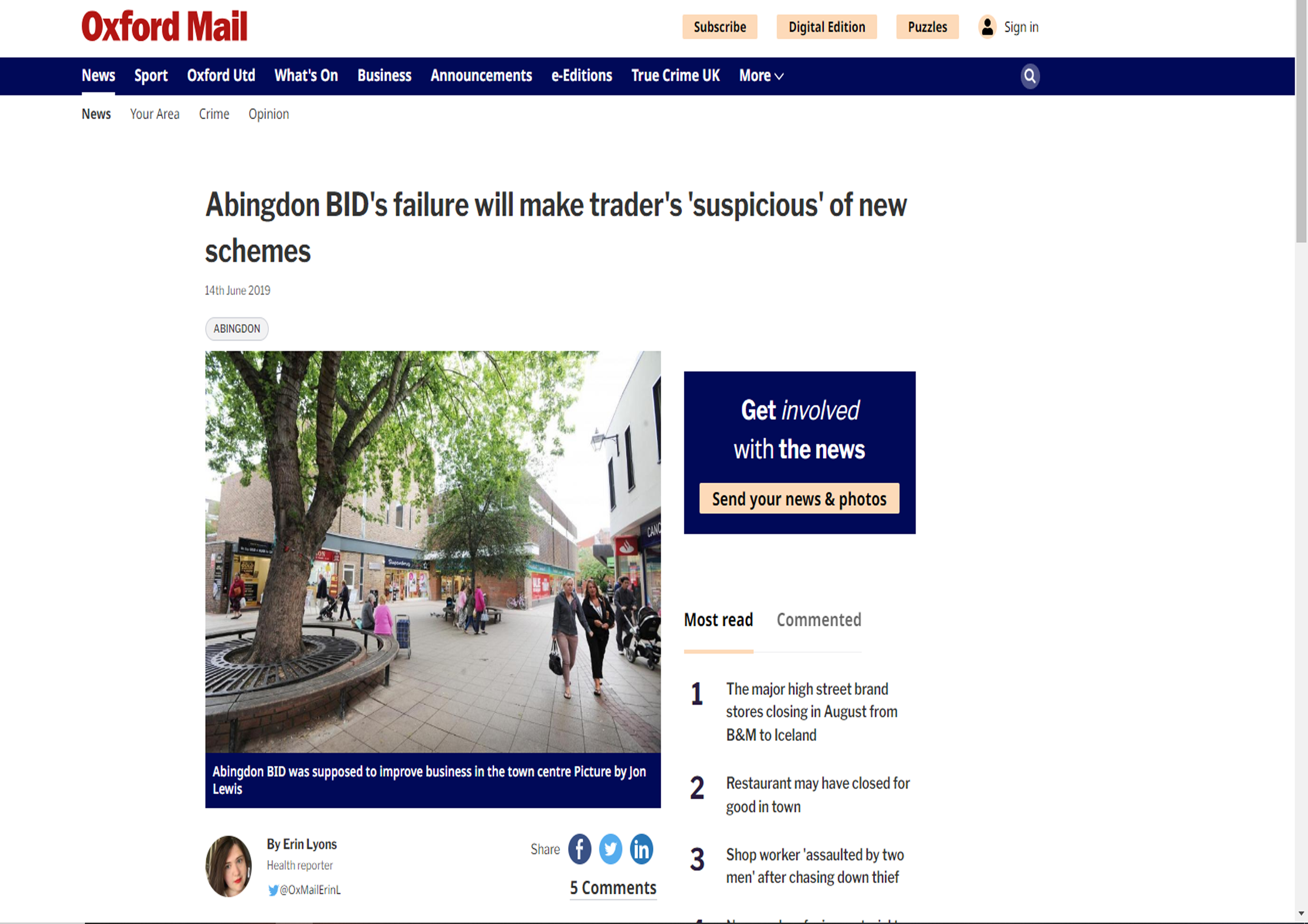Open @OxMailErinL Twitter handle
This screenshot has width=1308, height=924.
(304, 889)
